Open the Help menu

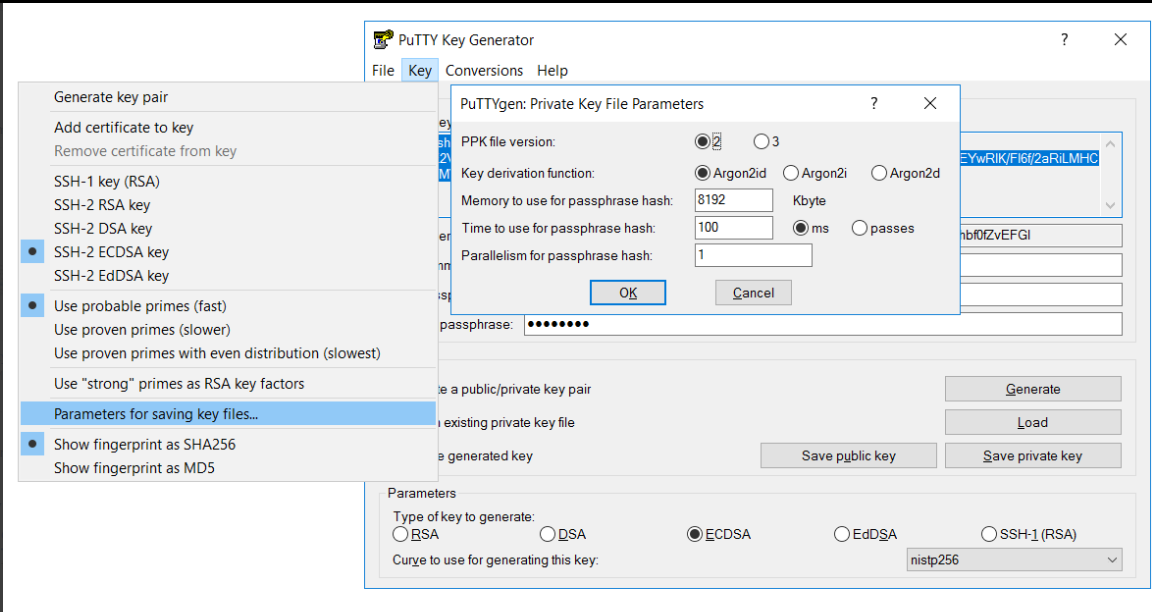[x=552, y=71]
